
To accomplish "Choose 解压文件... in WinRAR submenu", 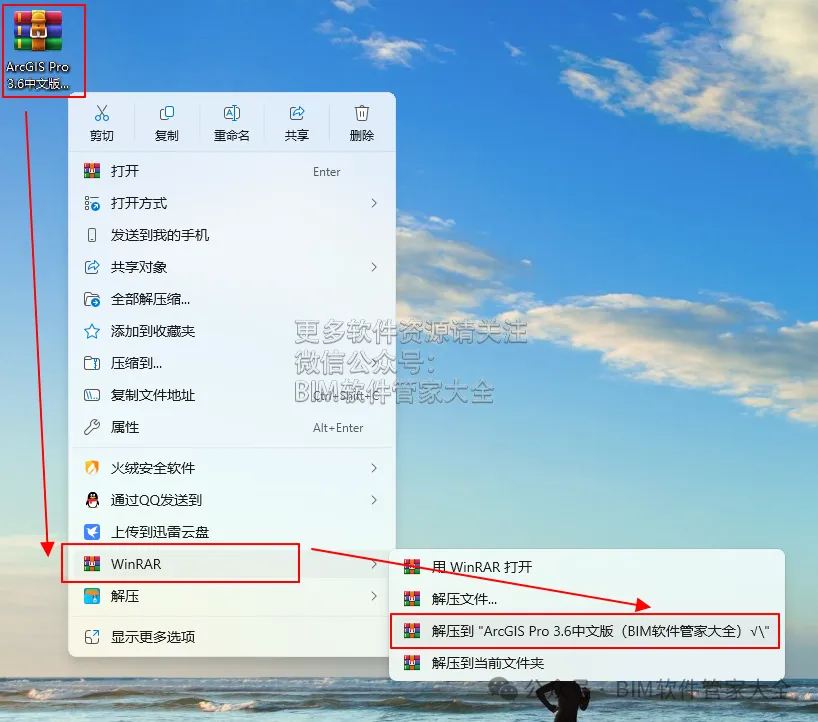I will [x=587, y=599].
